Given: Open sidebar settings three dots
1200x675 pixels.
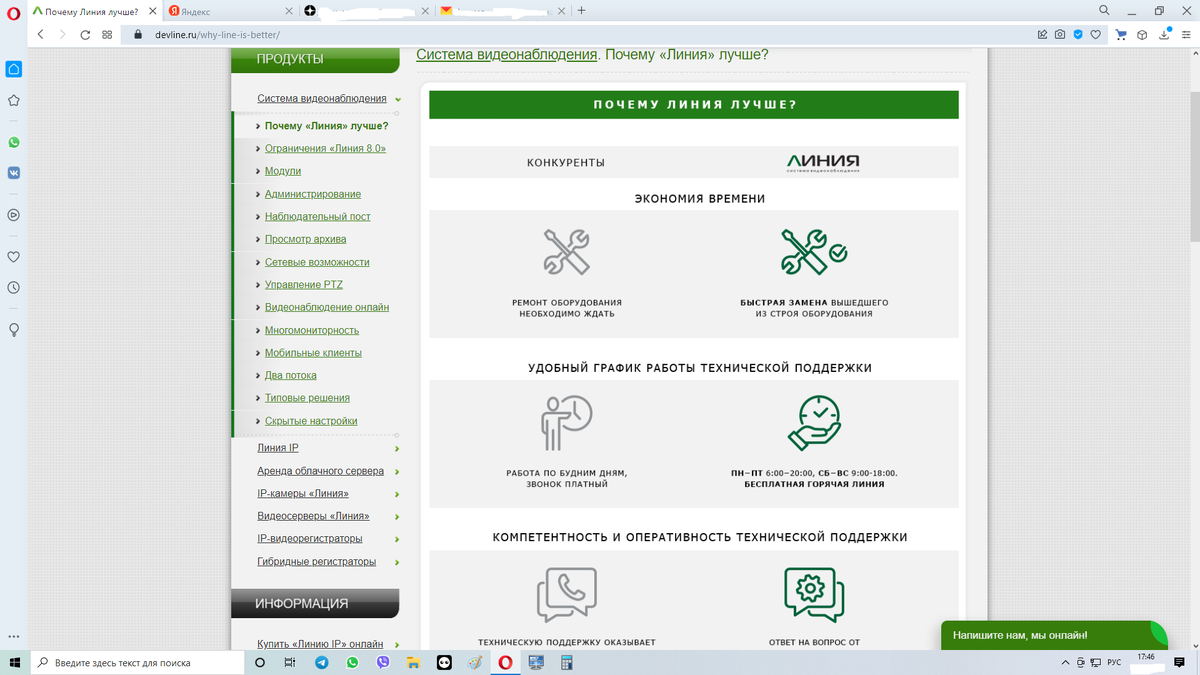Looking at the screenshot, I should 14,637.
